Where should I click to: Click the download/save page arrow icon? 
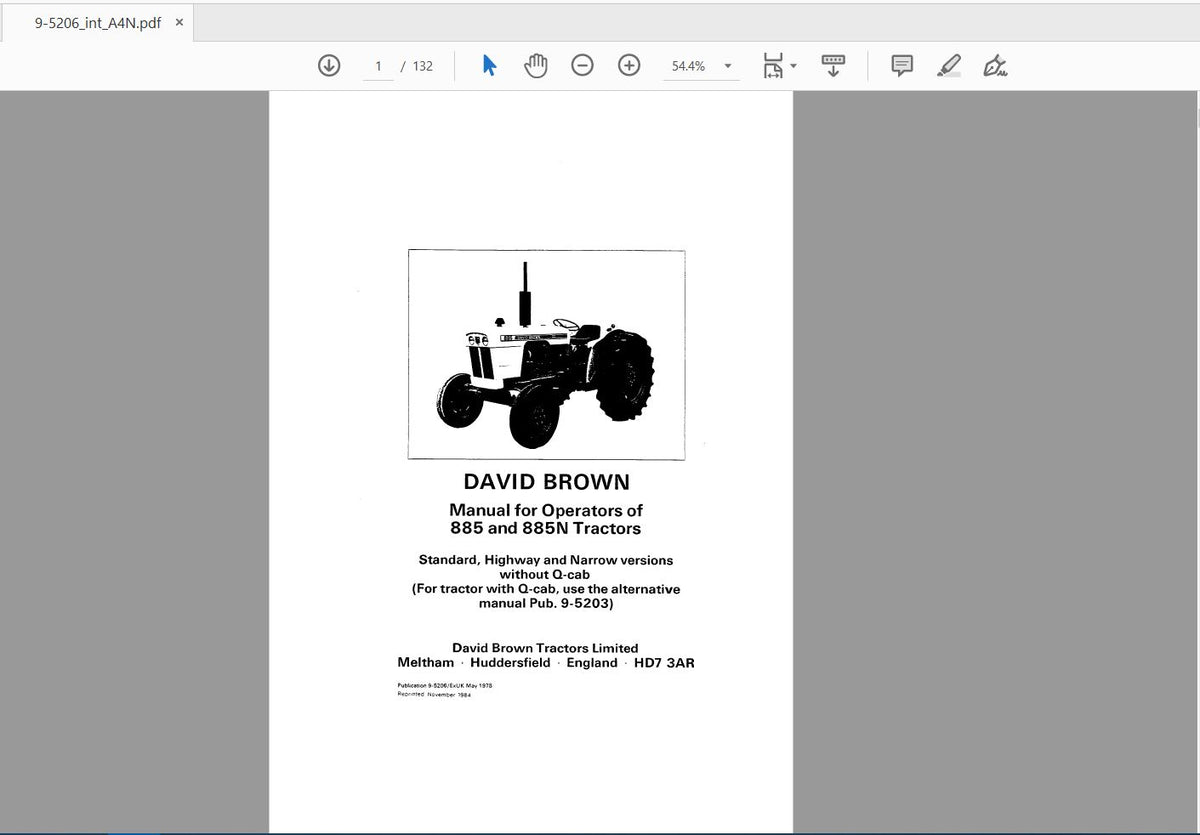click(x=328, y=65)
